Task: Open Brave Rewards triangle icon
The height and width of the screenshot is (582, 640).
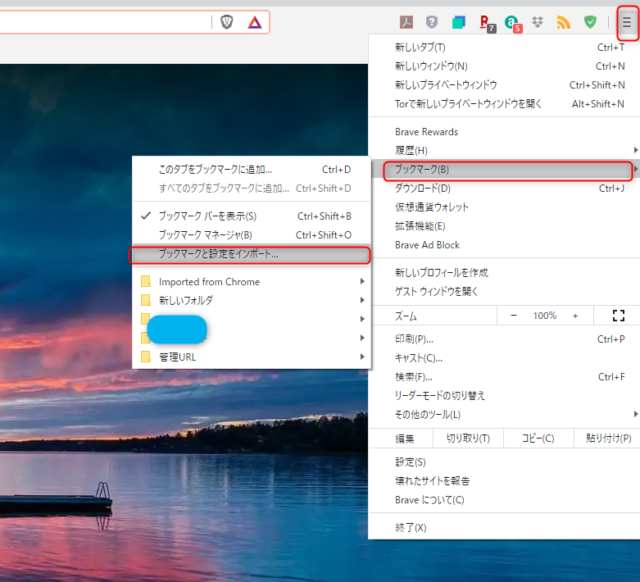Action: [254, 22]
